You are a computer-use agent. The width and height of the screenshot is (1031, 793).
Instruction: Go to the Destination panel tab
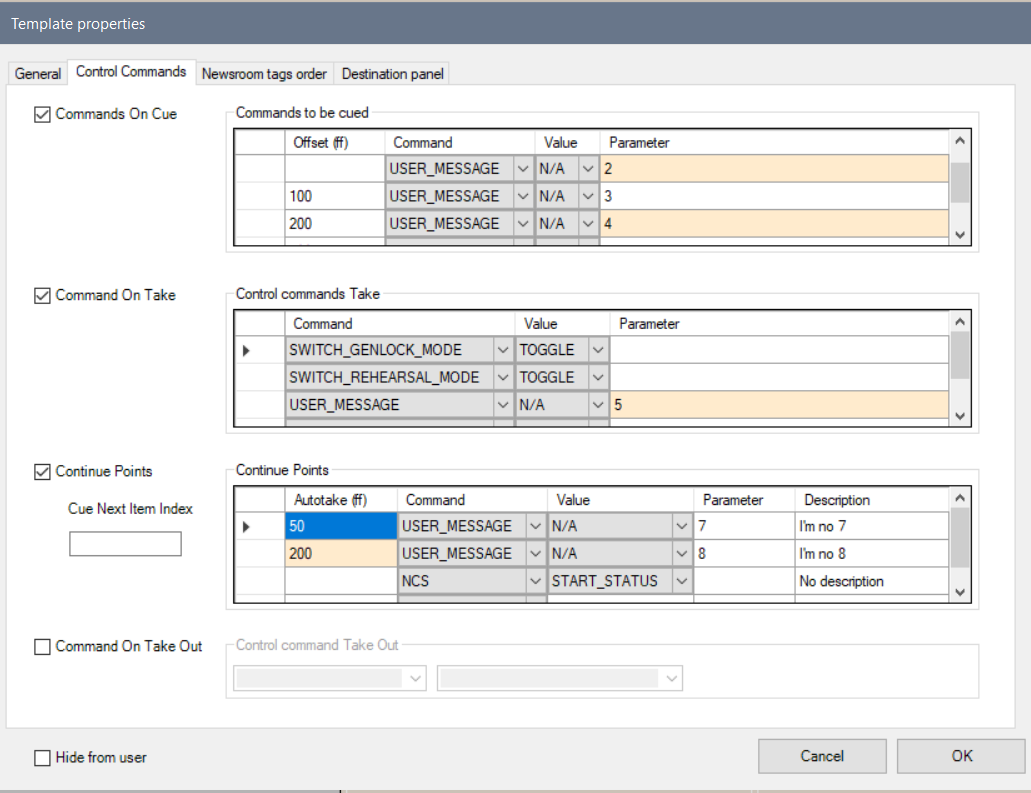[392, 74]
